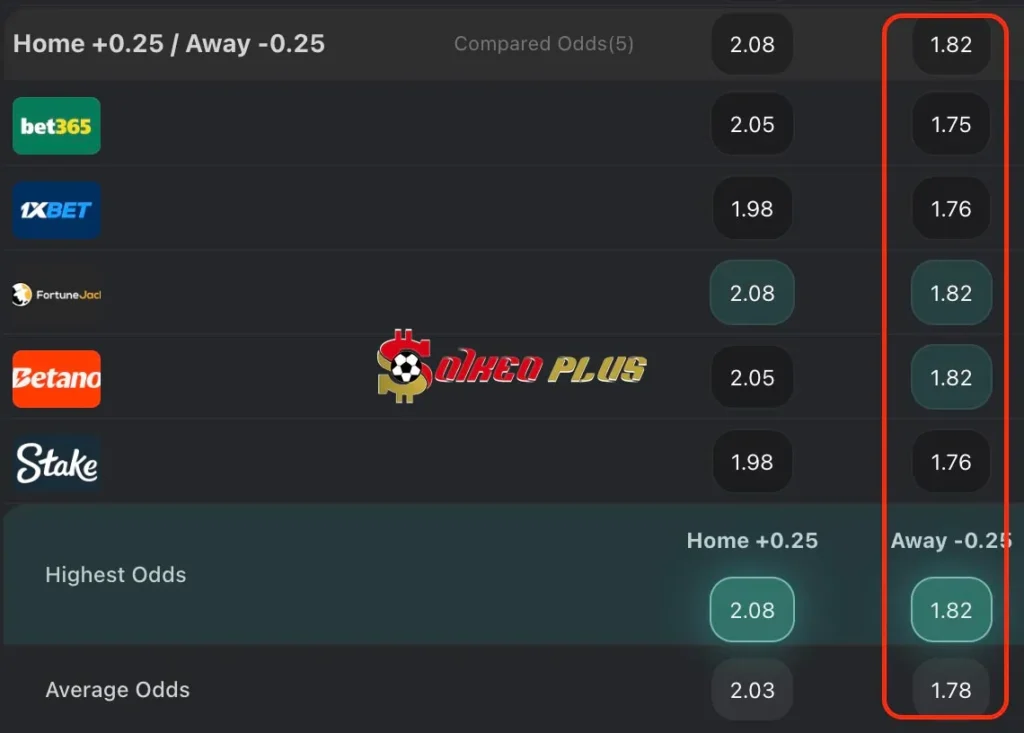
Task: Select the Away -0.25 column label
Action: click(951, 540)
